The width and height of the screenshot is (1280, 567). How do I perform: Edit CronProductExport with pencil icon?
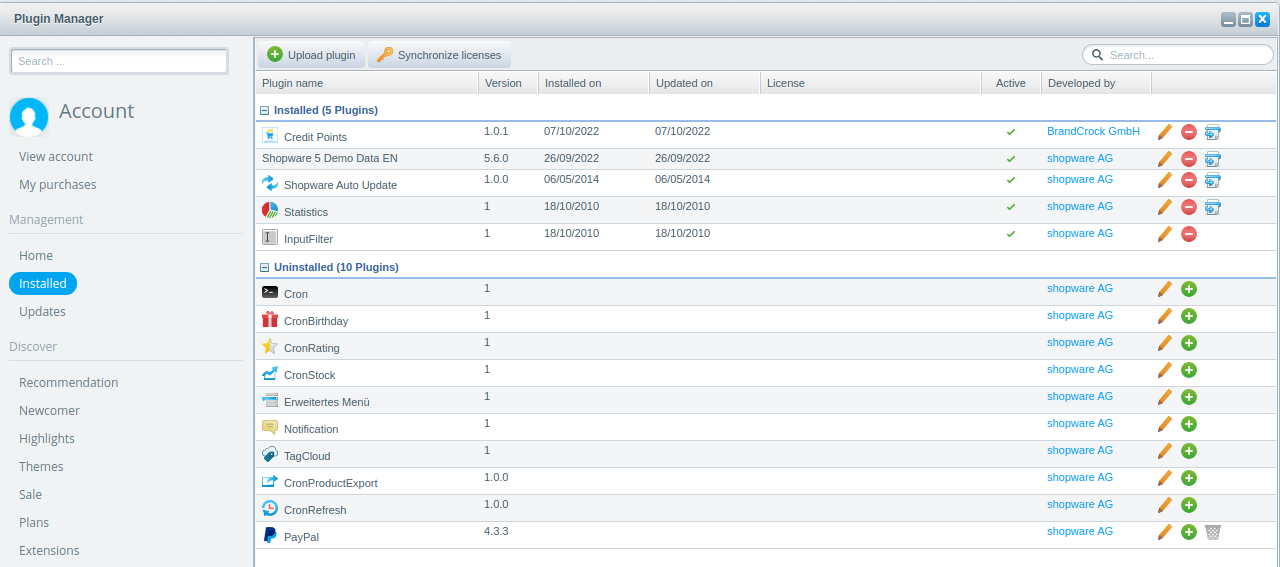click(1165, 478)
